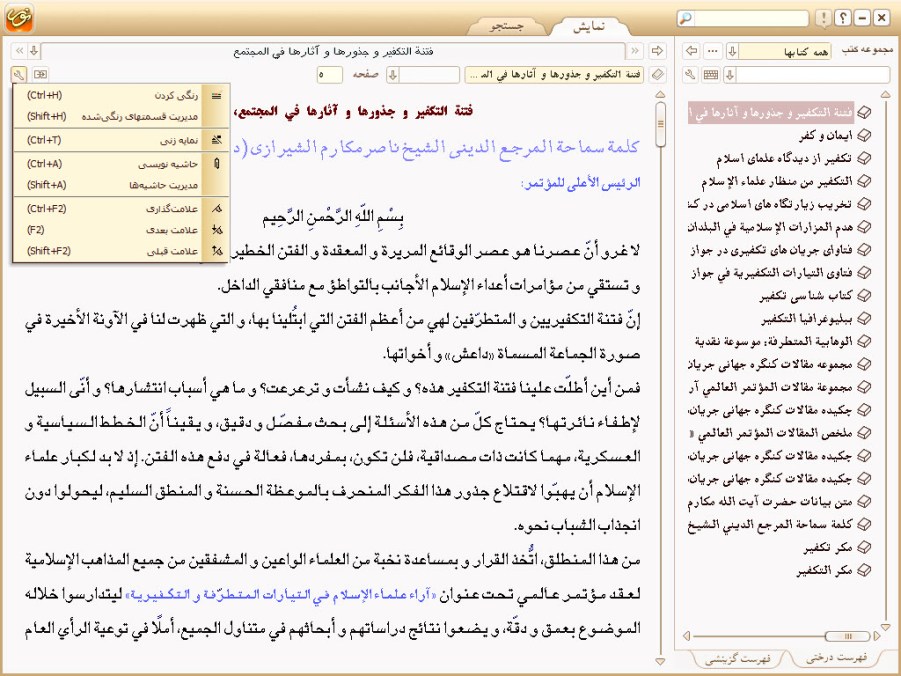Click the icon next to the text pane wrench

point(40,74)
